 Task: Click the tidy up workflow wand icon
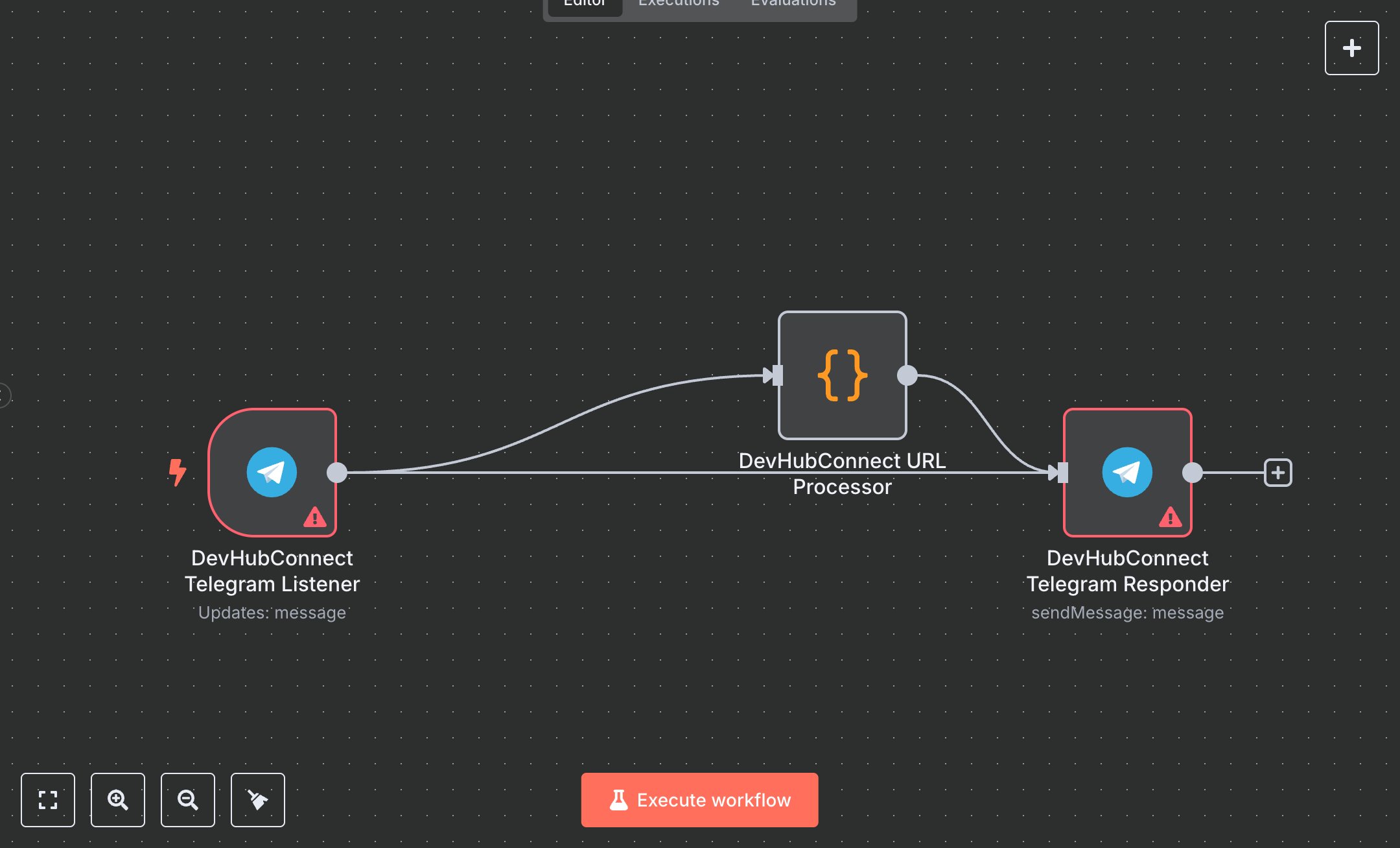(257, 800)
